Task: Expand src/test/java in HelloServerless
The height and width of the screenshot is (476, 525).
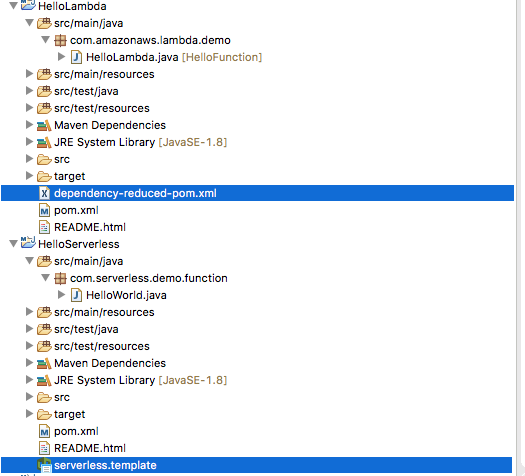Action: click(x=29, y=329)
